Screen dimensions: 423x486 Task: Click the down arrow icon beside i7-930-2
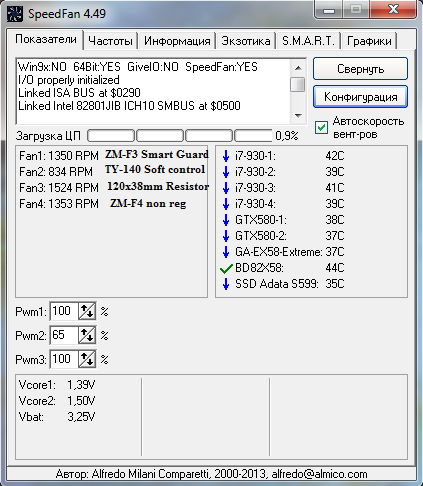point(226,172)
